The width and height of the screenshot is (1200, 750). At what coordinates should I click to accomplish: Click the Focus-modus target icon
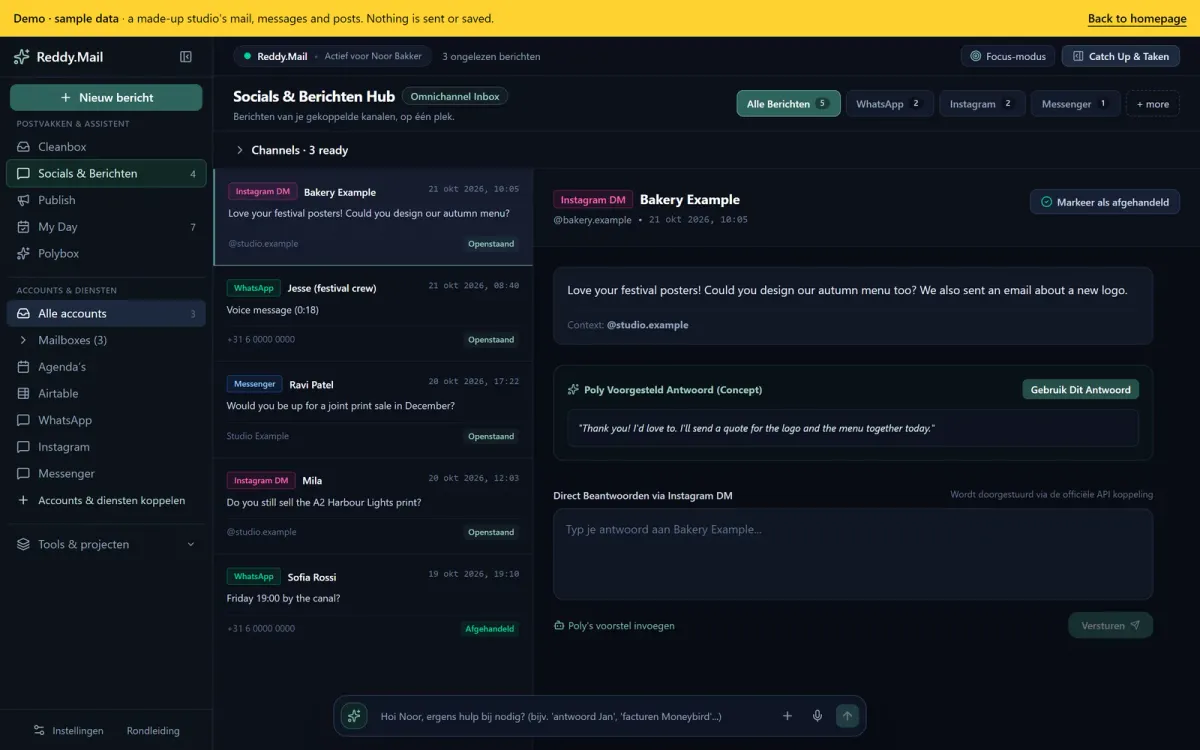pyautogui.click(x=976, y=57)
